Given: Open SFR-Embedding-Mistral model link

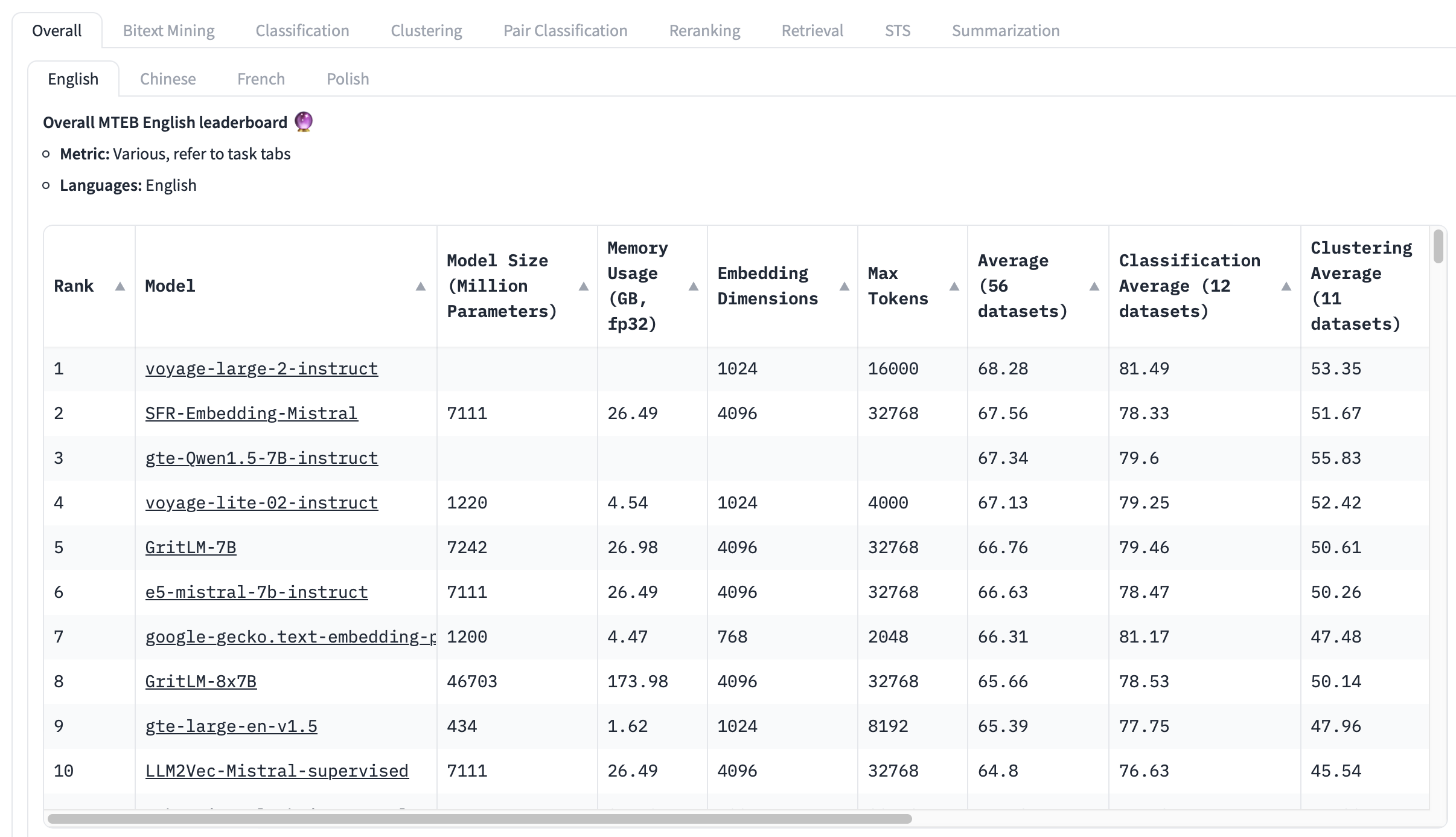Looking at the screenshot, I should click(x=251, y=414).
